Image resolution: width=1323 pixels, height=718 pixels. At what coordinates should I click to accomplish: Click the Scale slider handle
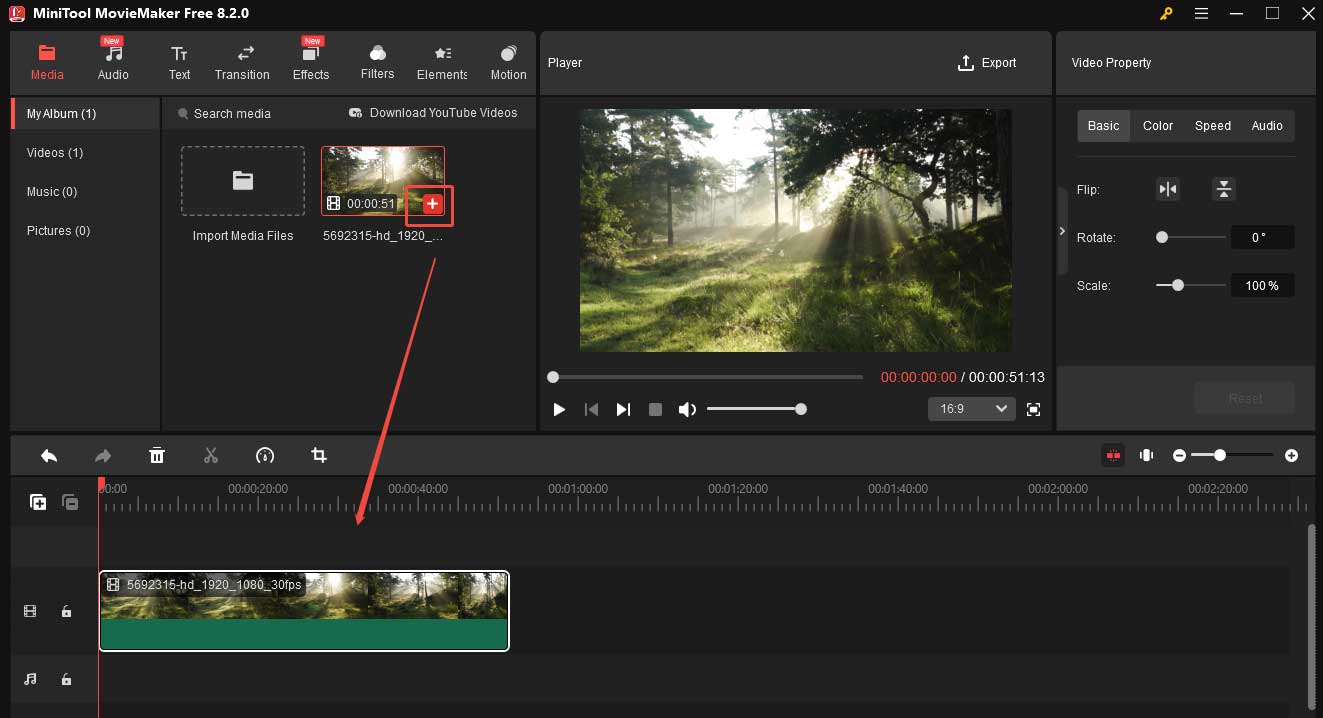(1178, 285)
